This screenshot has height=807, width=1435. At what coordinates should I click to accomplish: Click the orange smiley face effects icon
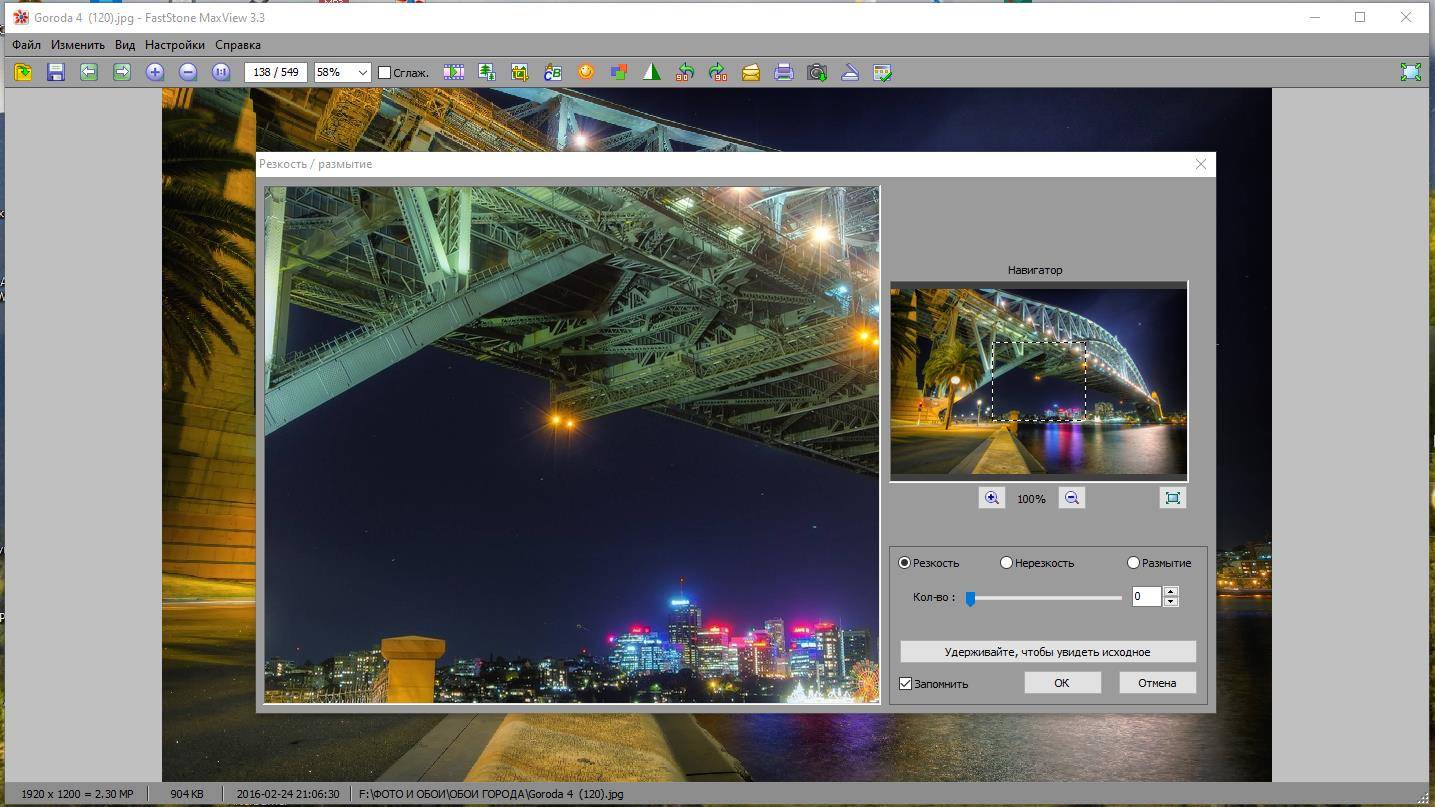coord(586,72)
